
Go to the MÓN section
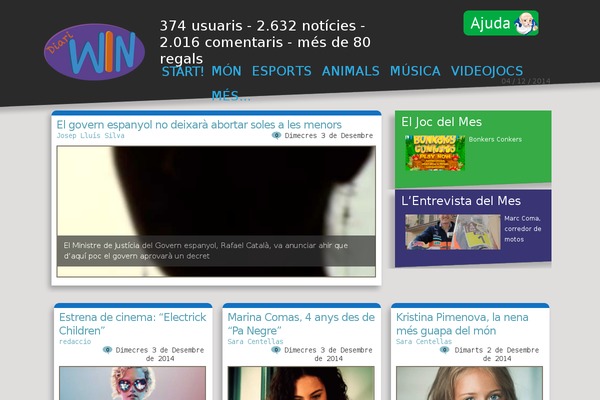226,71
